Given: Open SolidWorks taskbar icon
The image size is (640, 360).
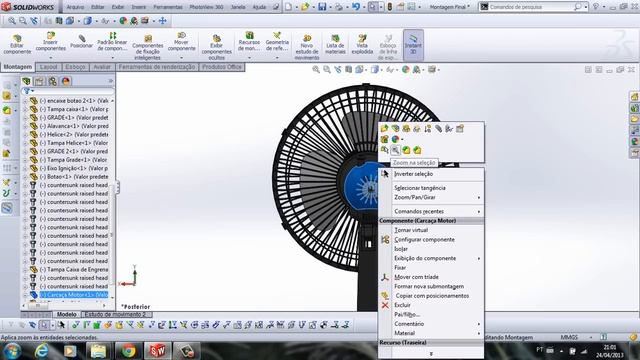Looking at the screenshot, I should tap(158, 351).
